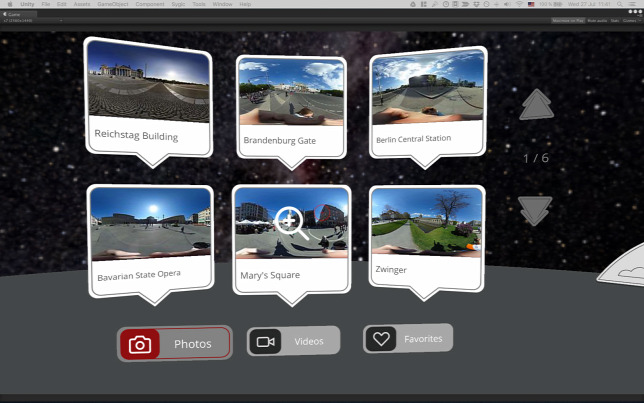This screenshot has height=403, width=644.
Task: Click the Favorites label on its button
Action: [x=423, y=339]
